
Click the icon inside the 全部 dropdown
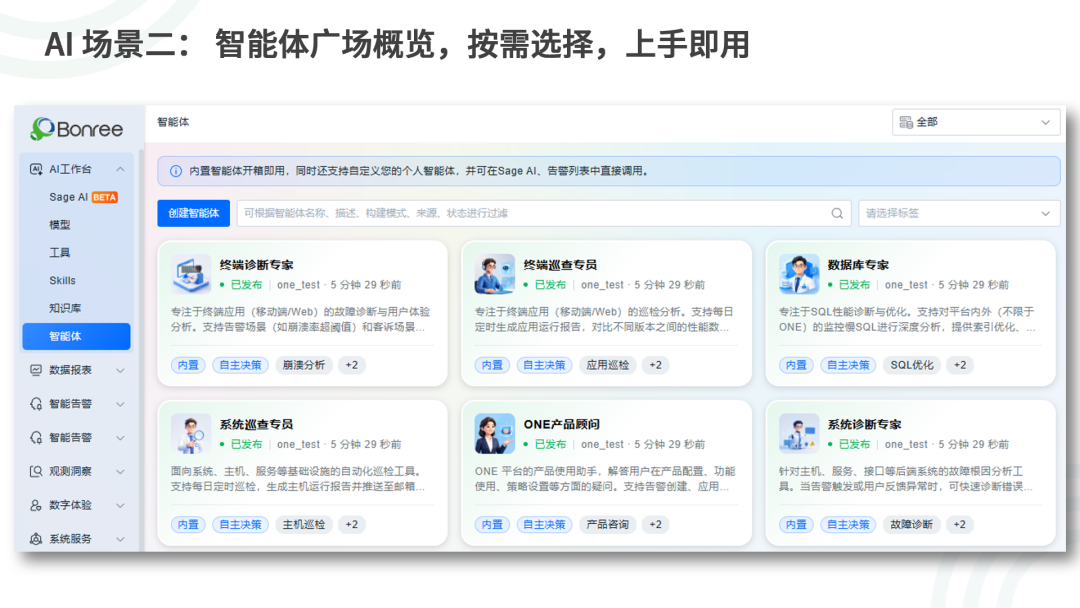pyautogui.click(x=906, y=122)
